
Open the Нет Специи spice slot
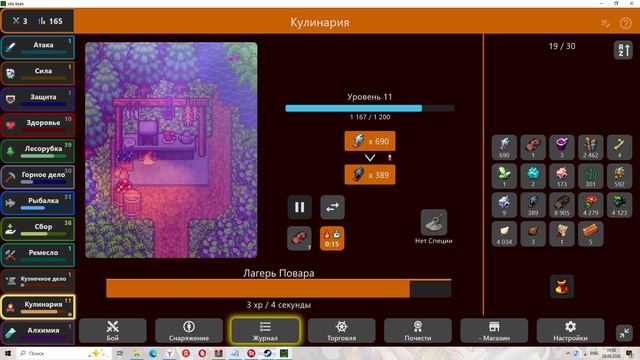[433, 223]
